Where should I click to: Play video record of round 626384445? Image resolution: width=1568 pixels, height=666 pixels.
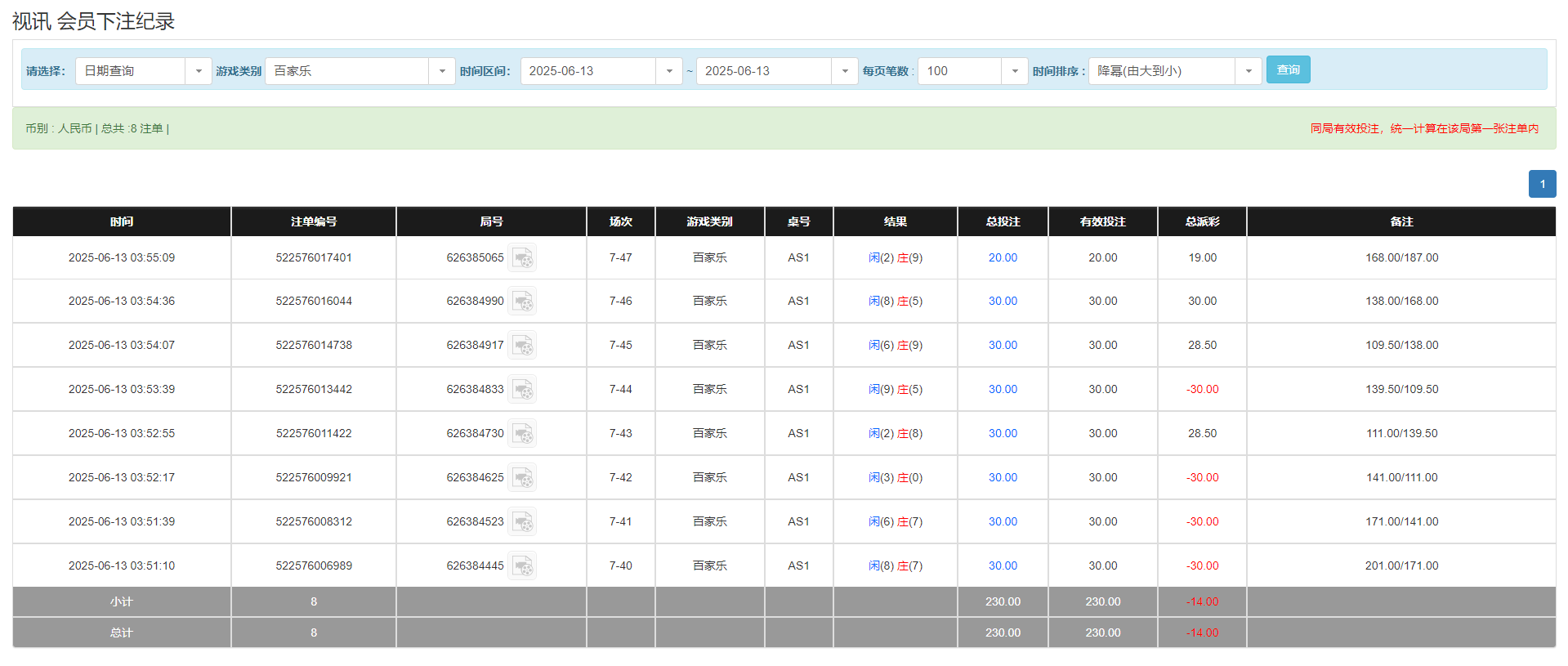(522, 566)
